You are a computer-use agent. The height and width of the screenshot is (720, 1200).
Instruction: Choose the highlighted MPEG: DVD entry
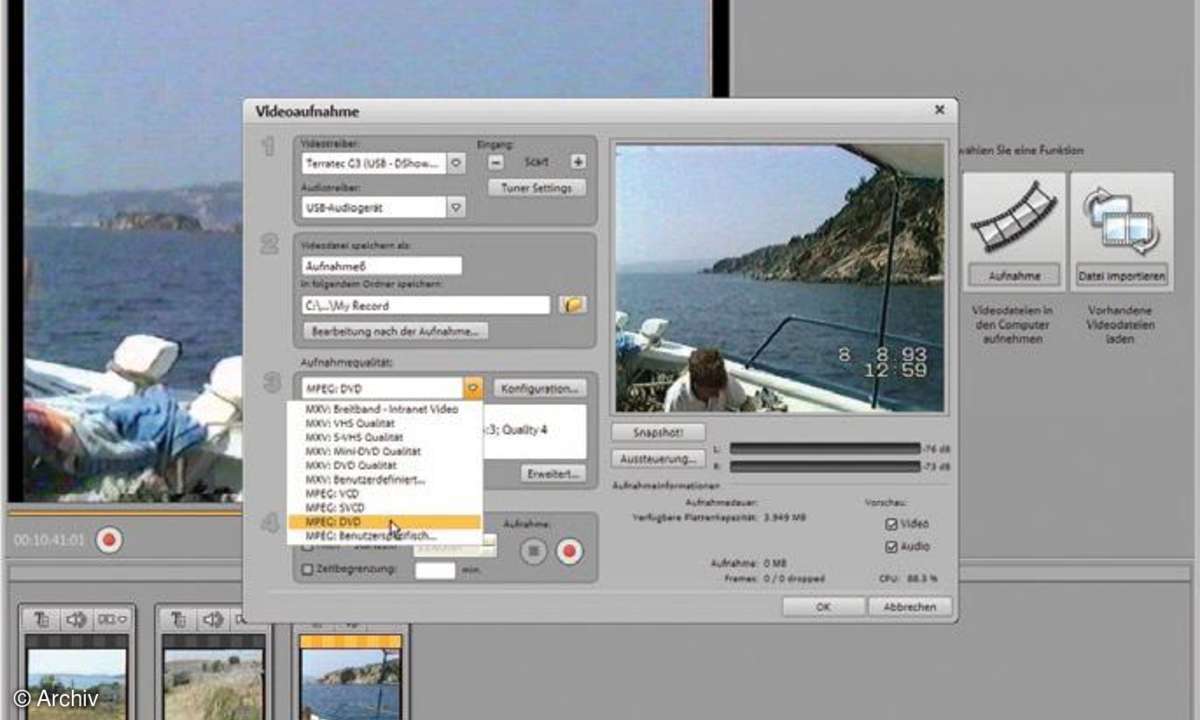384,522
